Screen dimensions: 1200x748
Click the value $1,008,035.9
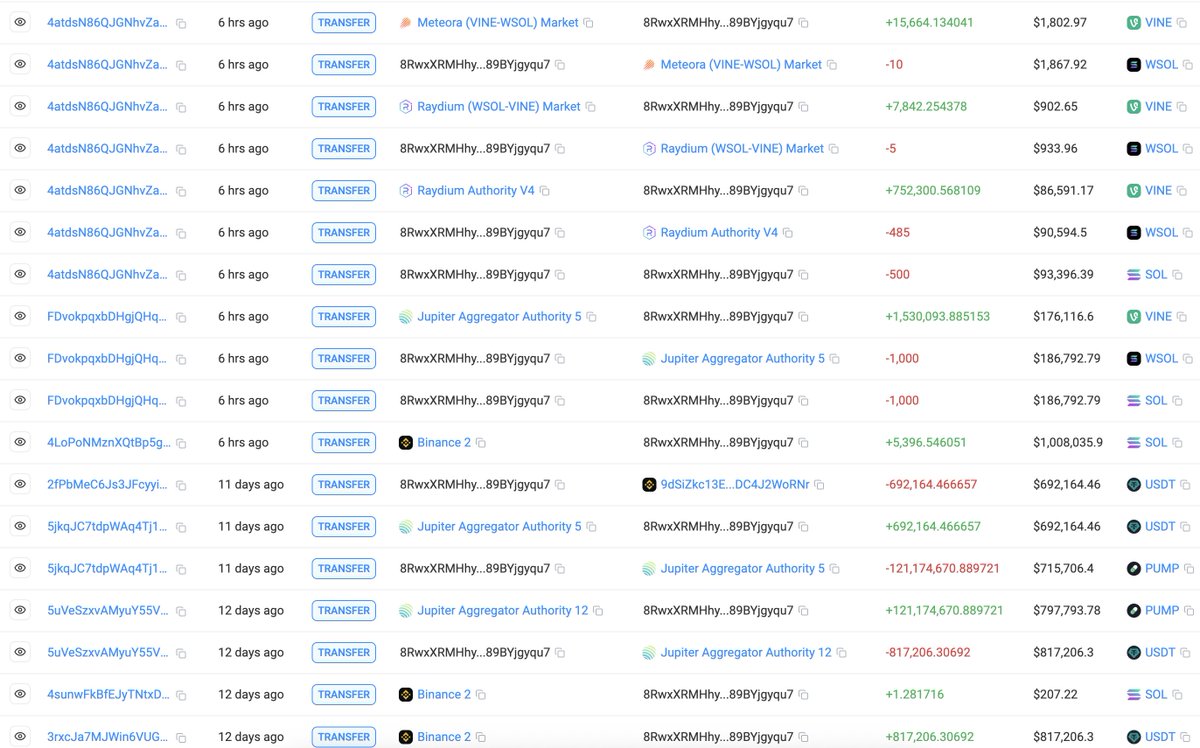(1068, 442)
